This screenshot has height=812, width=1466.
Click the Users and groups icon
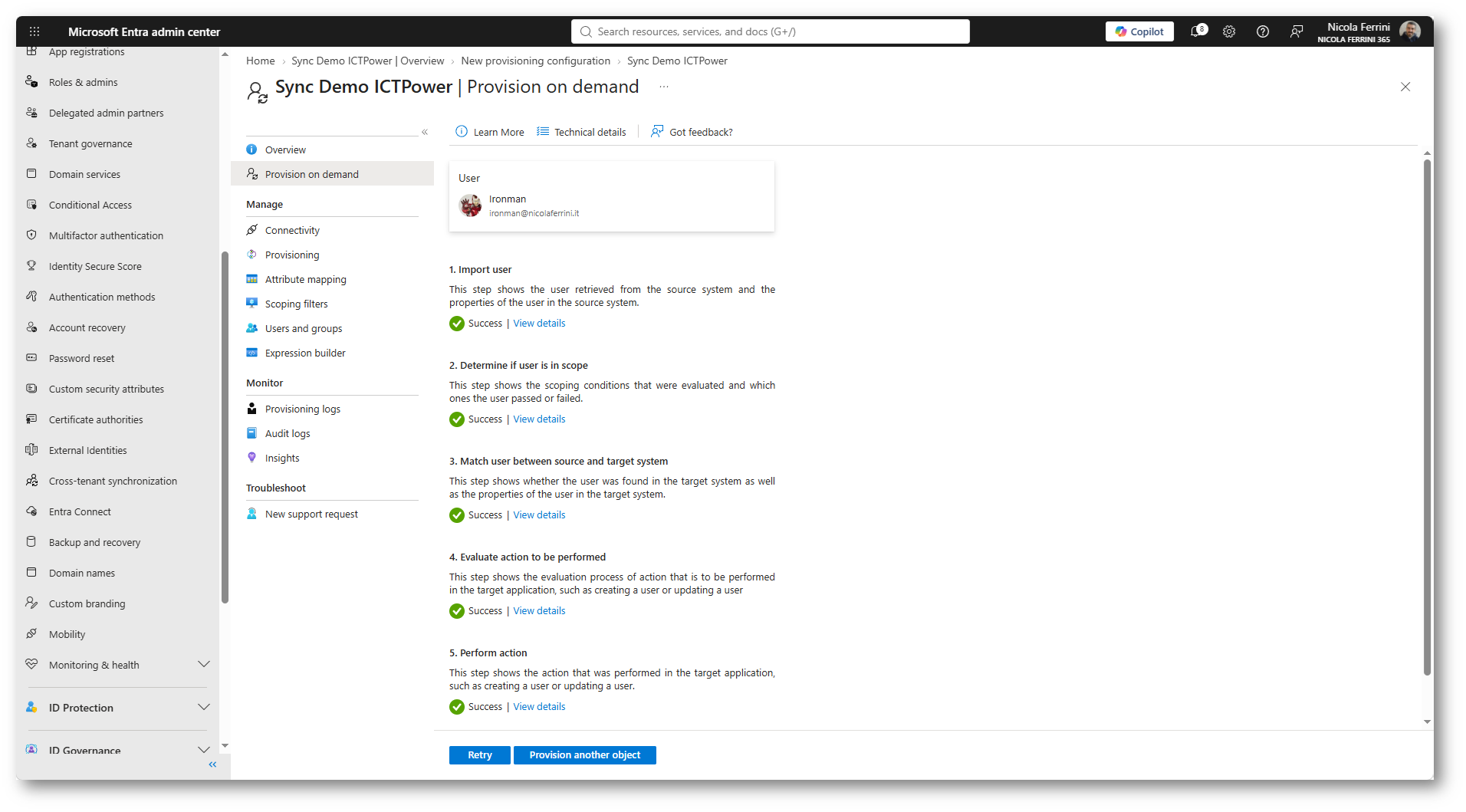[x=251, y=328]
